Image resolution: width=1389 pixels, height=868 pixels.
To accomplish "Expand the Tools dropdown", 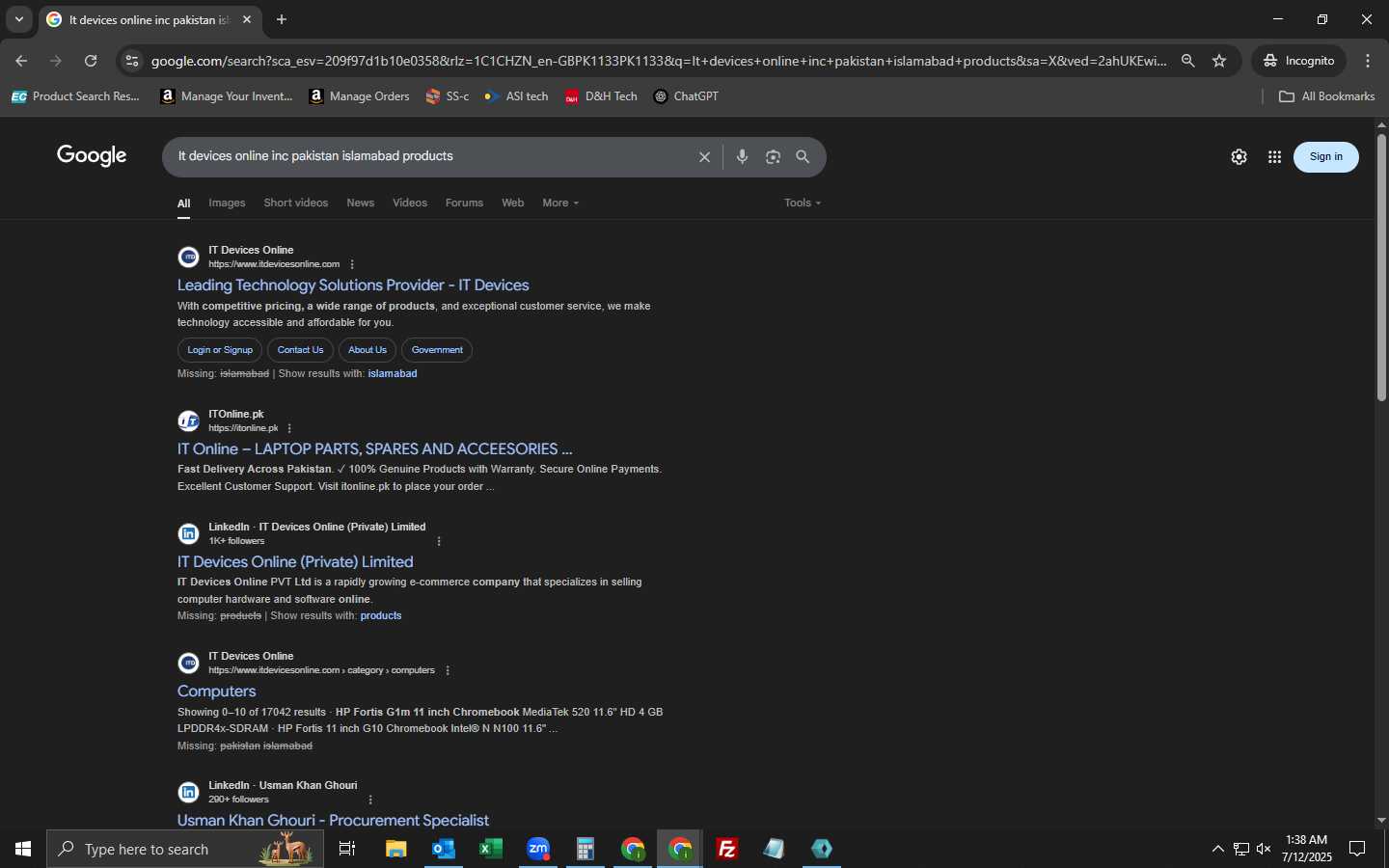I will pyautogui.click(x=803, y=203).
